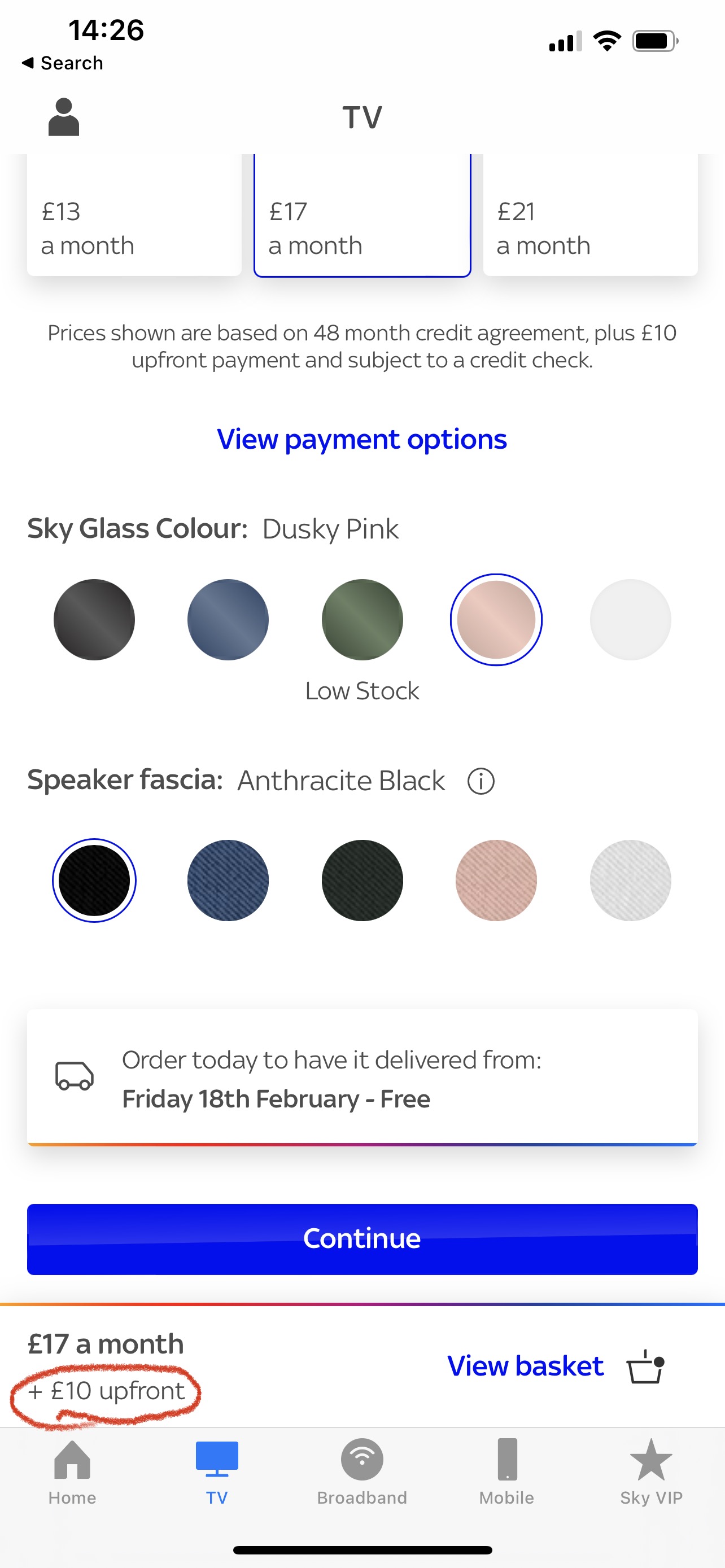
Task: Open the account profile icon
Action: coord(64,117)
